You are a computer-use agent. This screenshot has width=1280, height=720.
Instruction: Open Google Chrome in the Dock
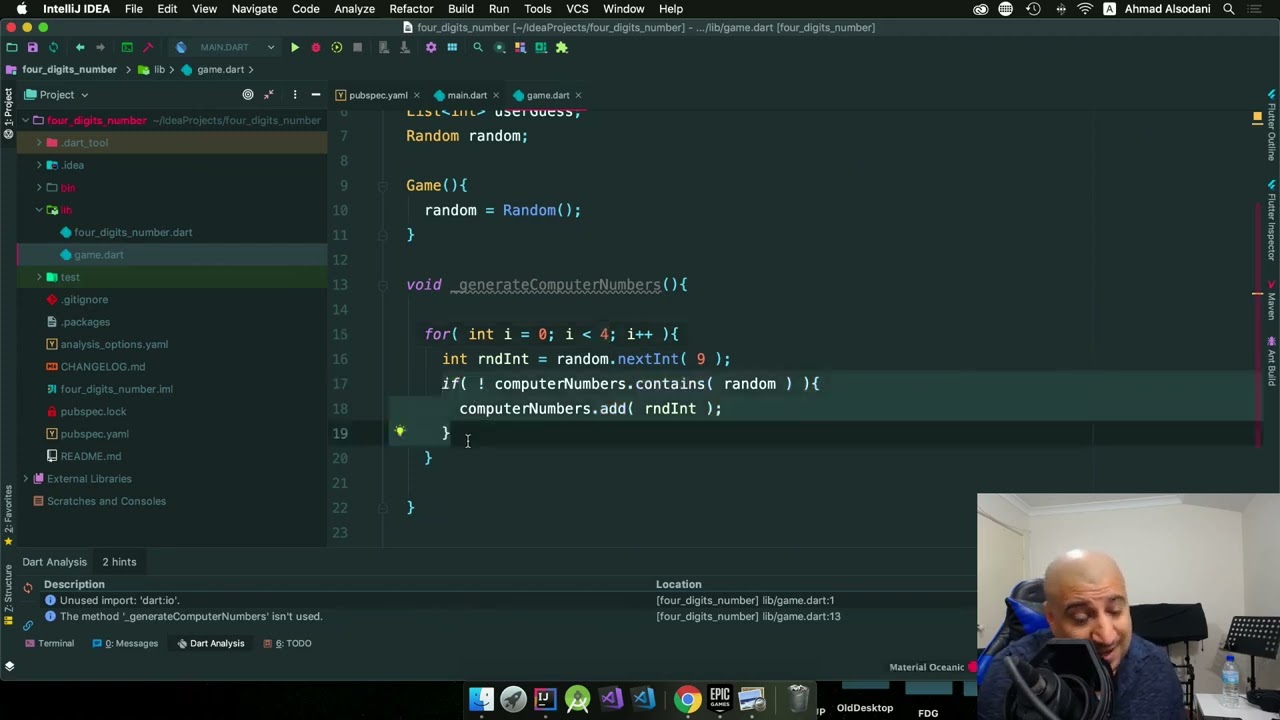pos(687,699)
